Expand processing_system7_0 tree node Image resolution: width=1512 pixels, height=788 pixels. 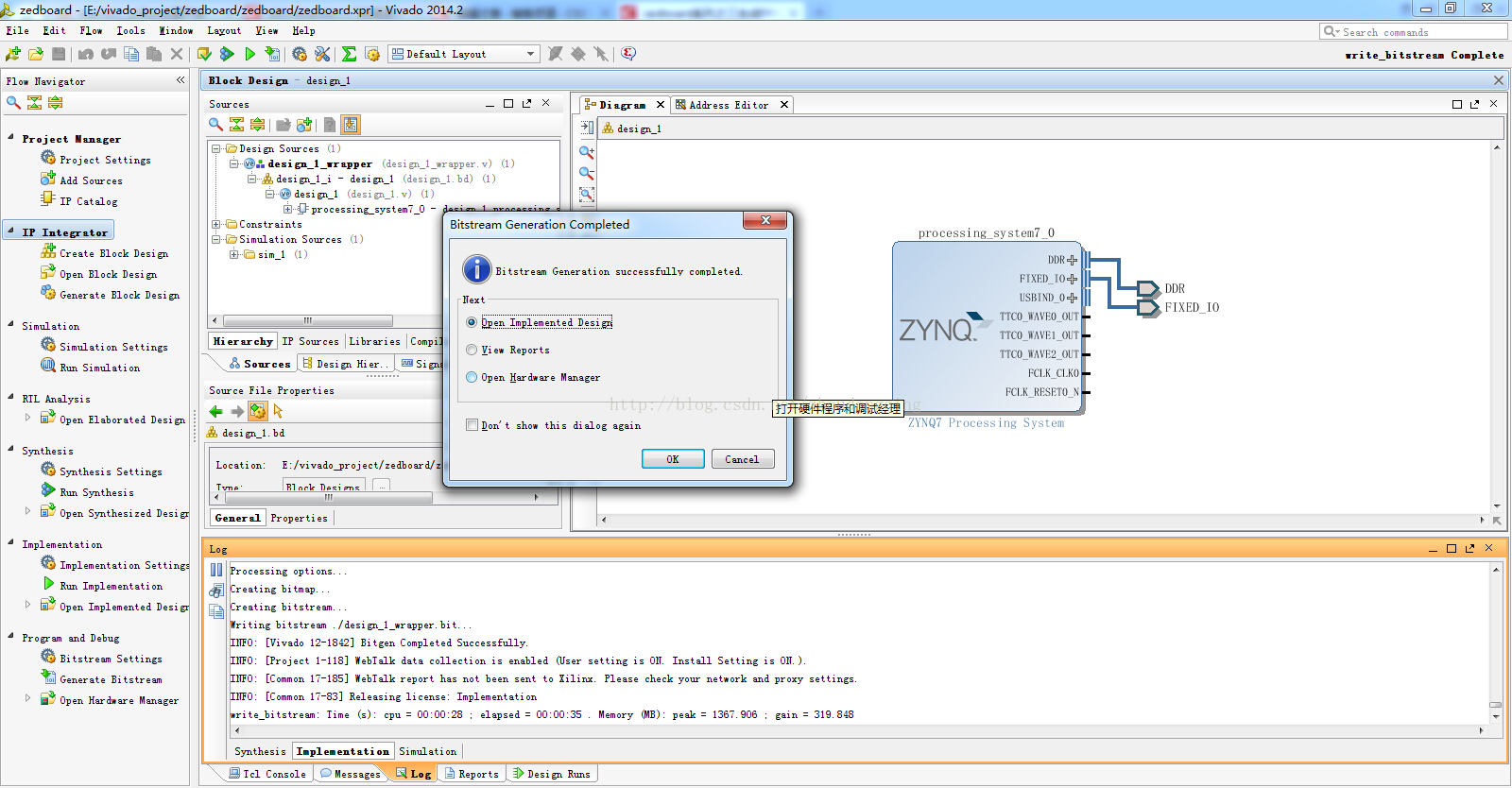[288, 209]
